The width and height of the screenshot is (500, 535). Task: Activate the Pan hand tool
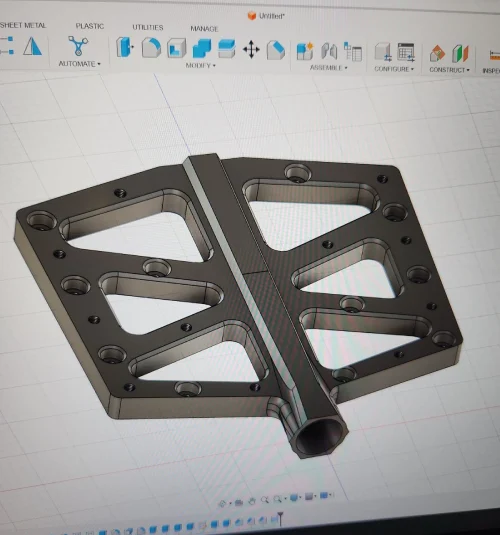pyautogui.click(x=252, y=501)
